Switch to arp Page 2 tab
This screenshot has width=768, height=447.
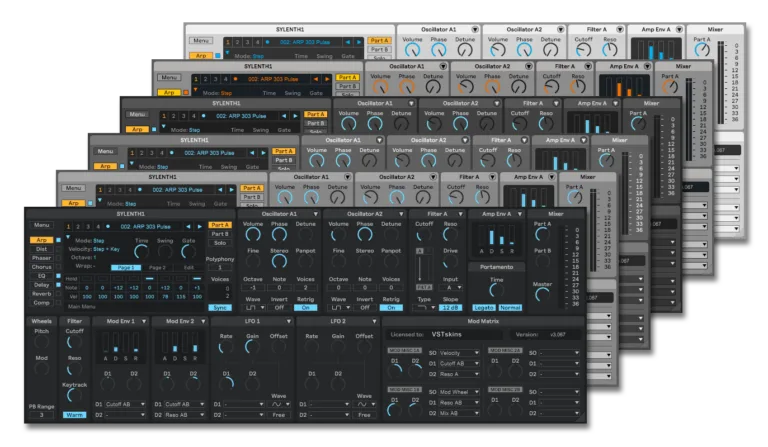pos(157,267)
